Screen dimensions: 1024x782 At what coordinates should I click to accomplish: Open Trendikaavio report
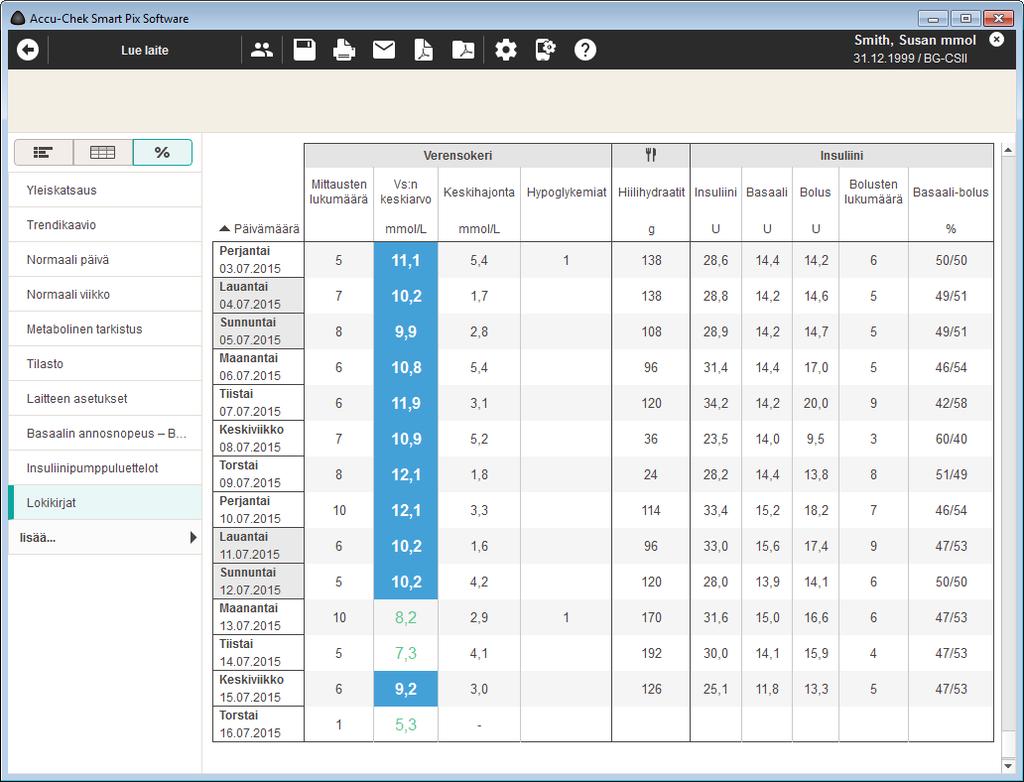(x=105, y=225)
